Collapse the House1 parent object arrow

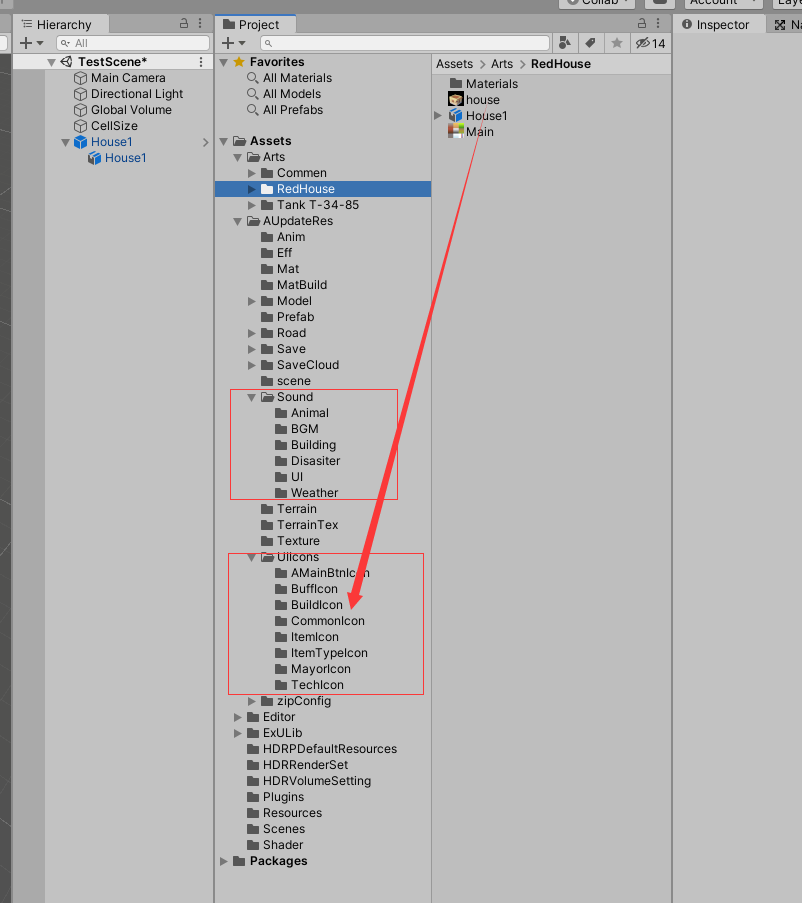65,142
